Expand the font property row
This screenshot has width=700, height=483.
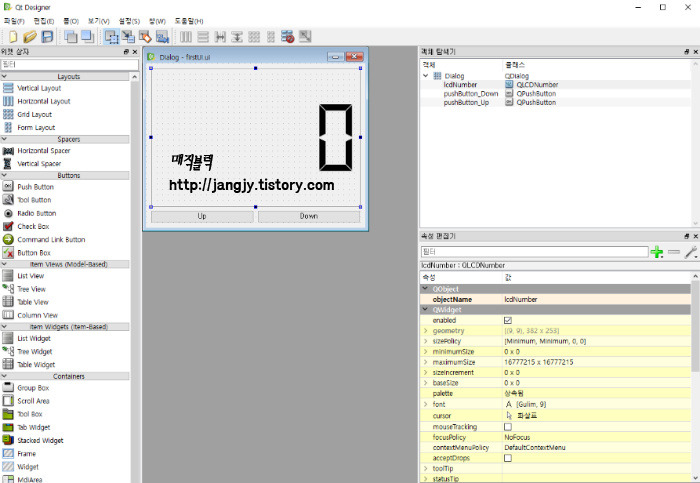[x=425, y=404]
